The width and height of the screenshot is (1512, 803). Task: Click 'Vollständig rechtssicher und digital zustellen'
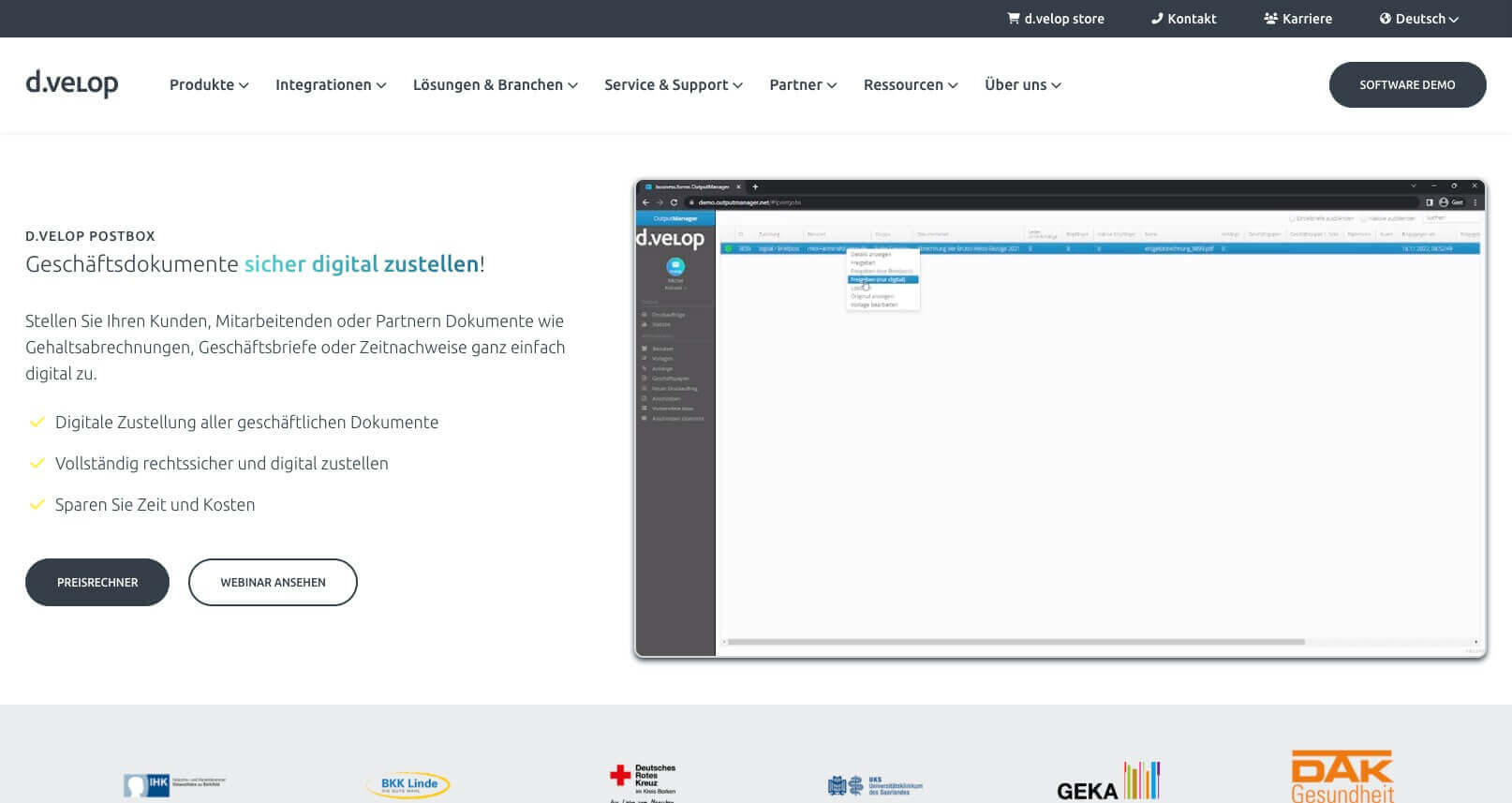221,464
